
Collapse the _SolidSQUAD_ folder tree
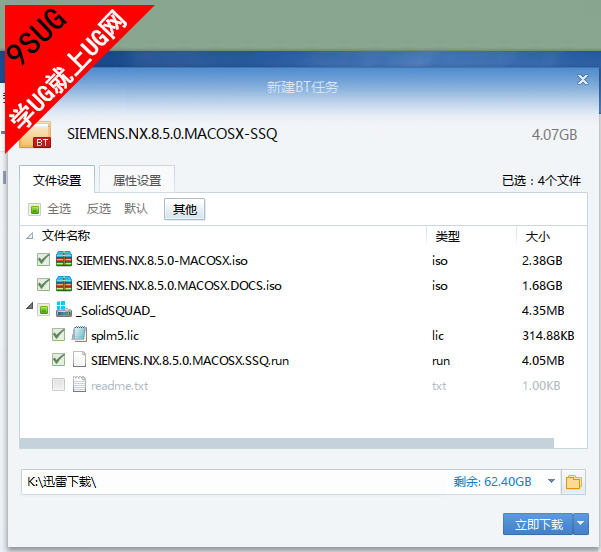(30, 306)
